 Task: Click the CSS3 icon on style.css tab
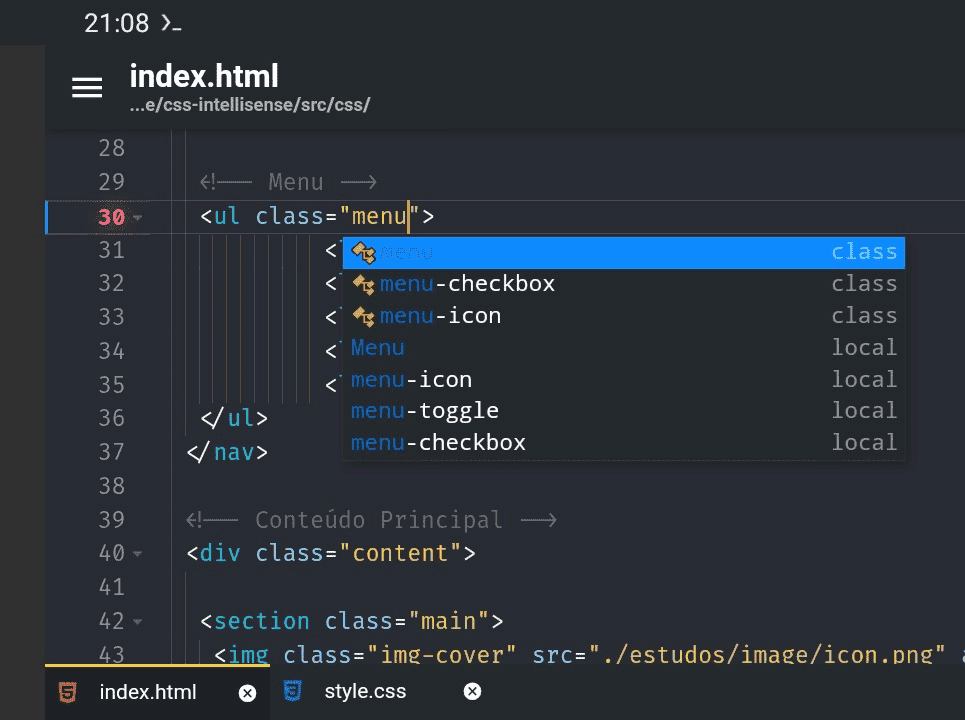293,691
